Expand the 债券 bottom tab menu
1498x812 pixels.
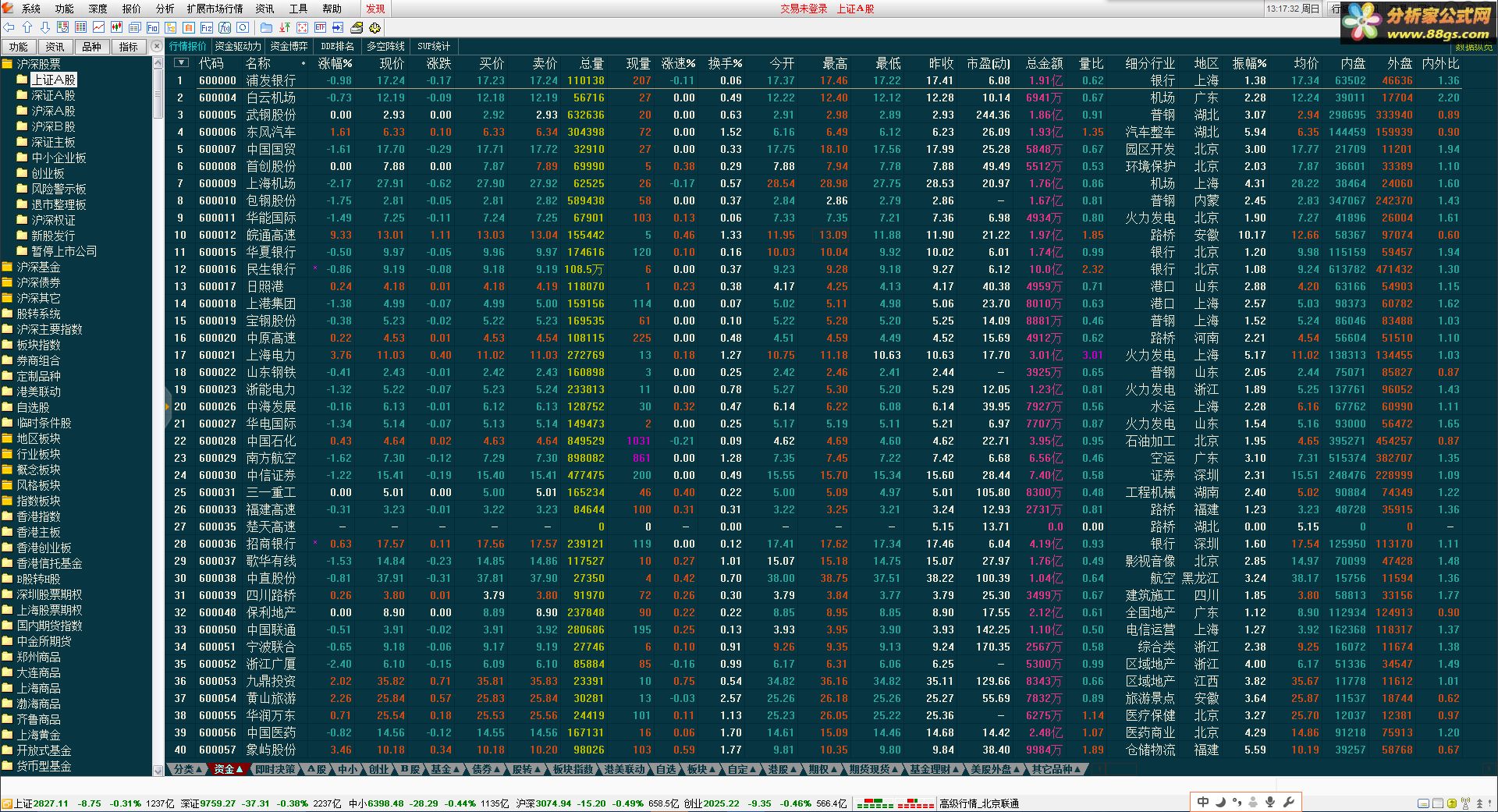pos(487,769)
